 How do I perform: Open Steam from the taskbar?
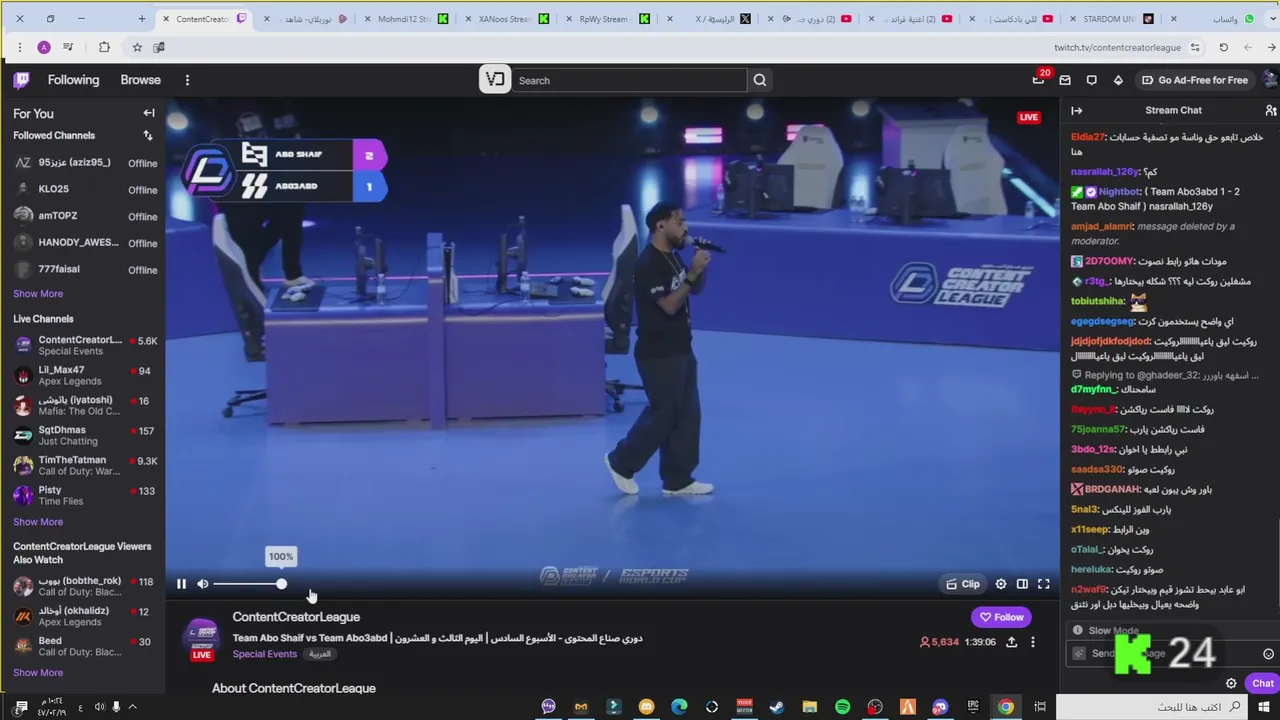click(x=776, y=707)
